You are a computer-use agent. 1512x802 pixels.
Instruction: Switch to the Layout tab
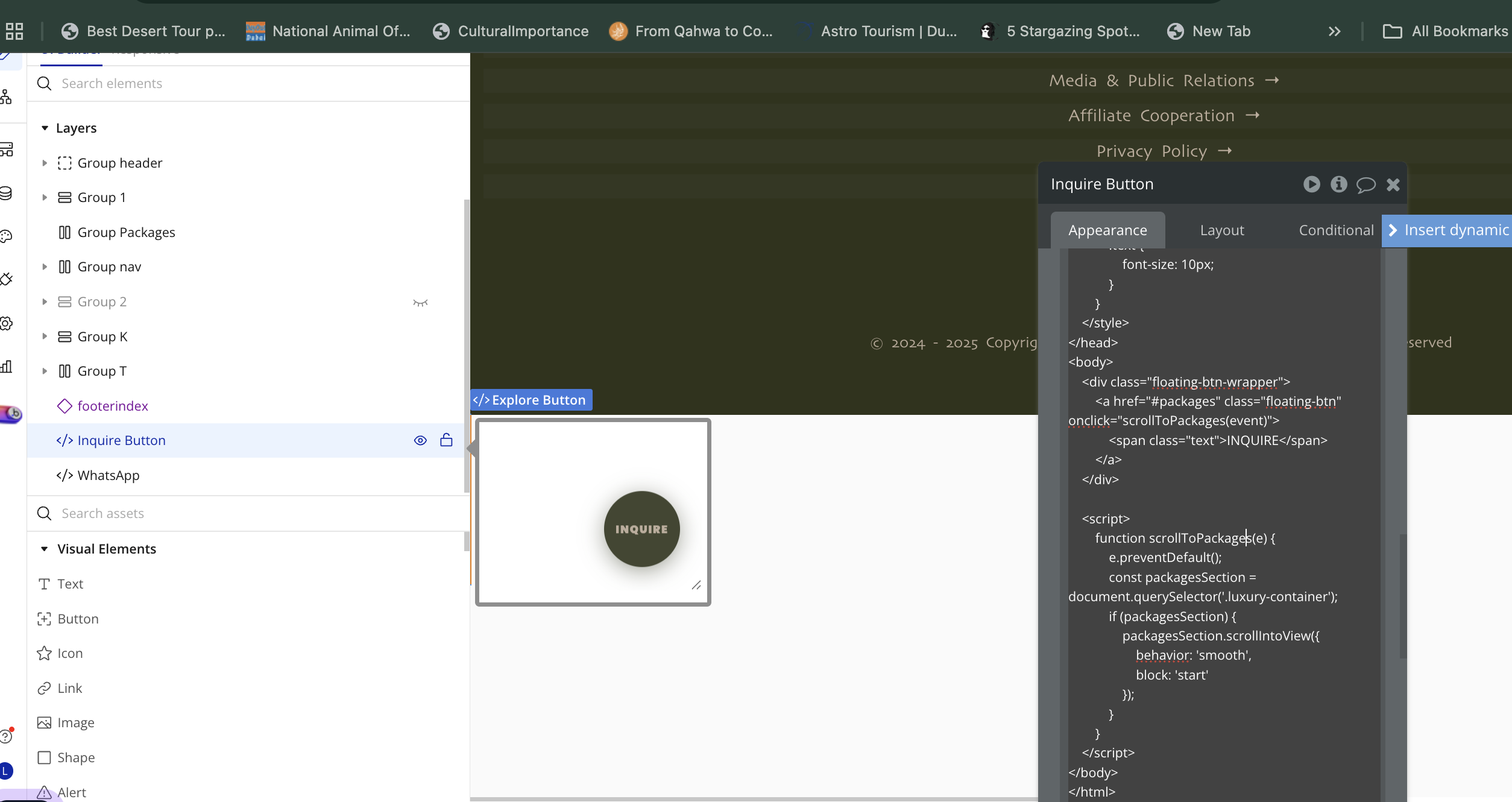1221,230
